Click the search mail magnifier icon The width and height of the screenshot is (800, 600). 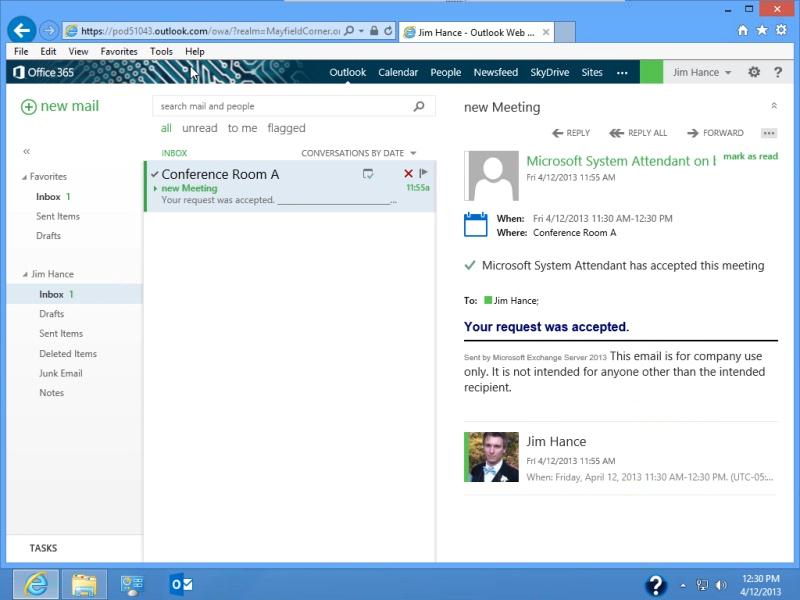pyautogui.click(x=419, y=106)
